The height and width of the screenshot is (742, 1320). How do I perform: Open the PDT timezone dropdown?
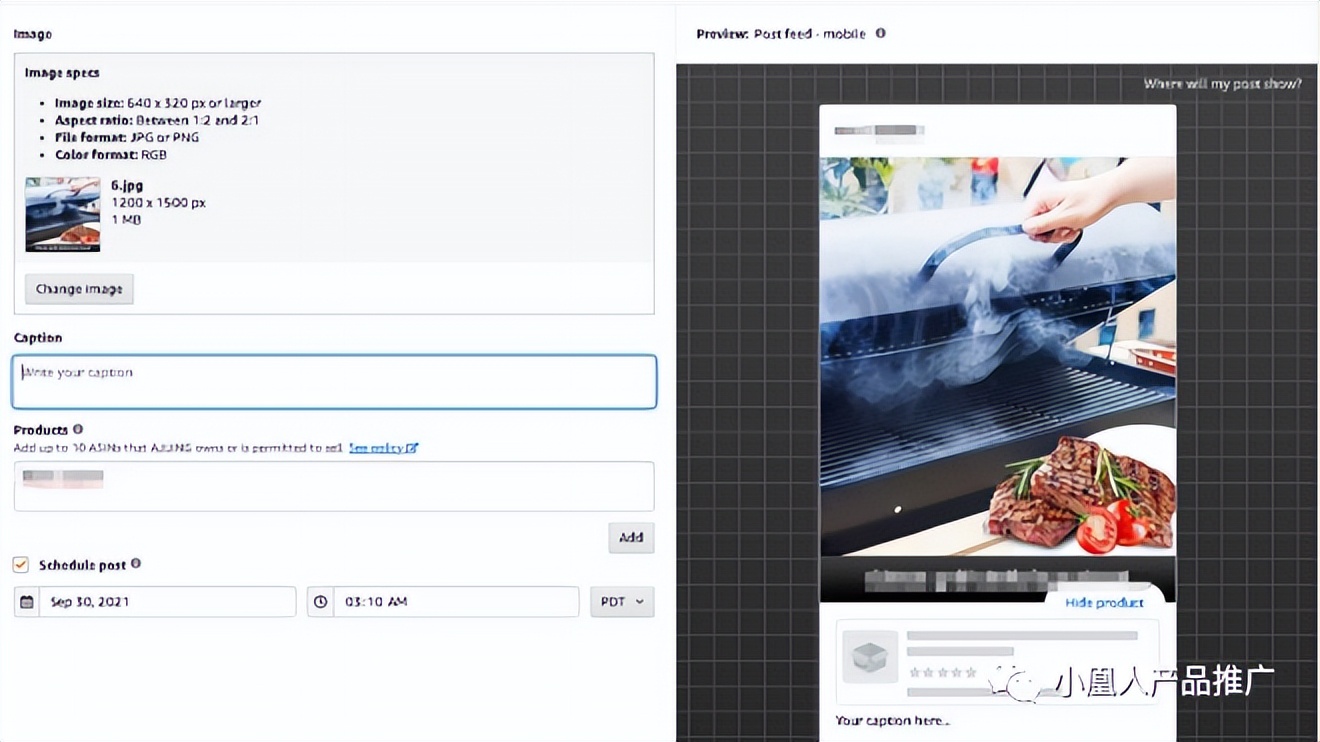click(x=622, y=602)
